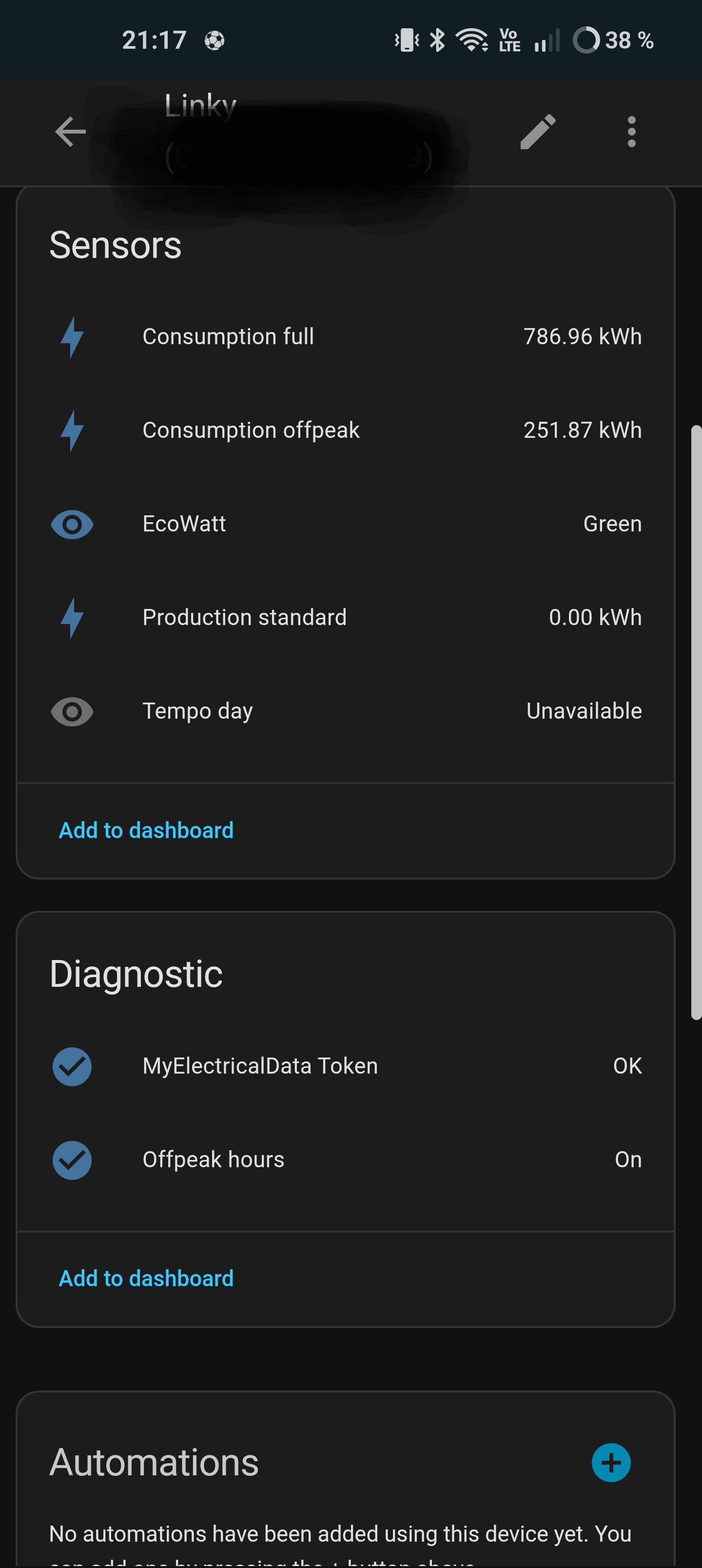This screenshot has width=702, height=1568.
Task: Tap the Tempo day eye icon
Action: pyautogui.click(x=72, y=711)
